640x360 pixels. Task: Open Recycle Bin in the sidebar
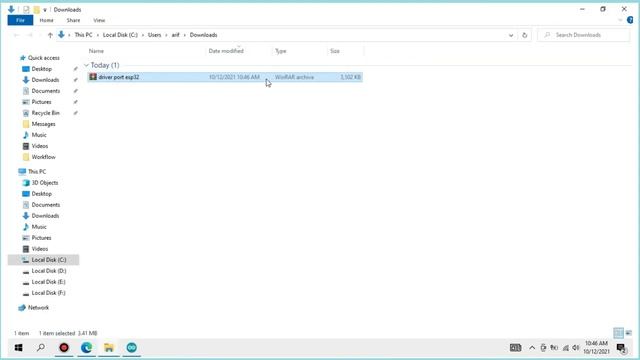pos(45,113)
